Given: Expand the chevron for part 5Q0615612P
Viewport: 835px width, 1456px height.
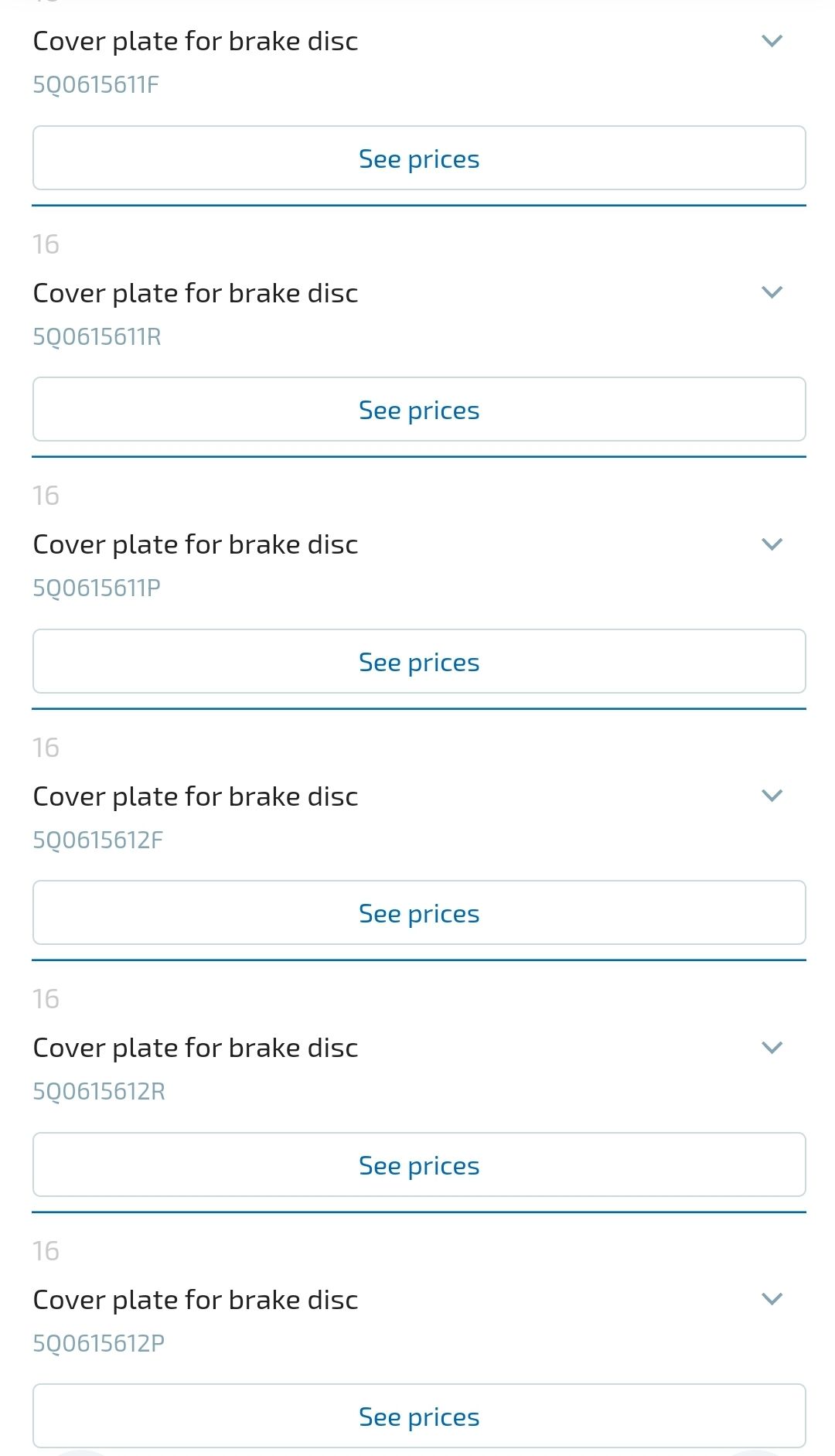Looking at the screenshot, I should coord(772,1299).
